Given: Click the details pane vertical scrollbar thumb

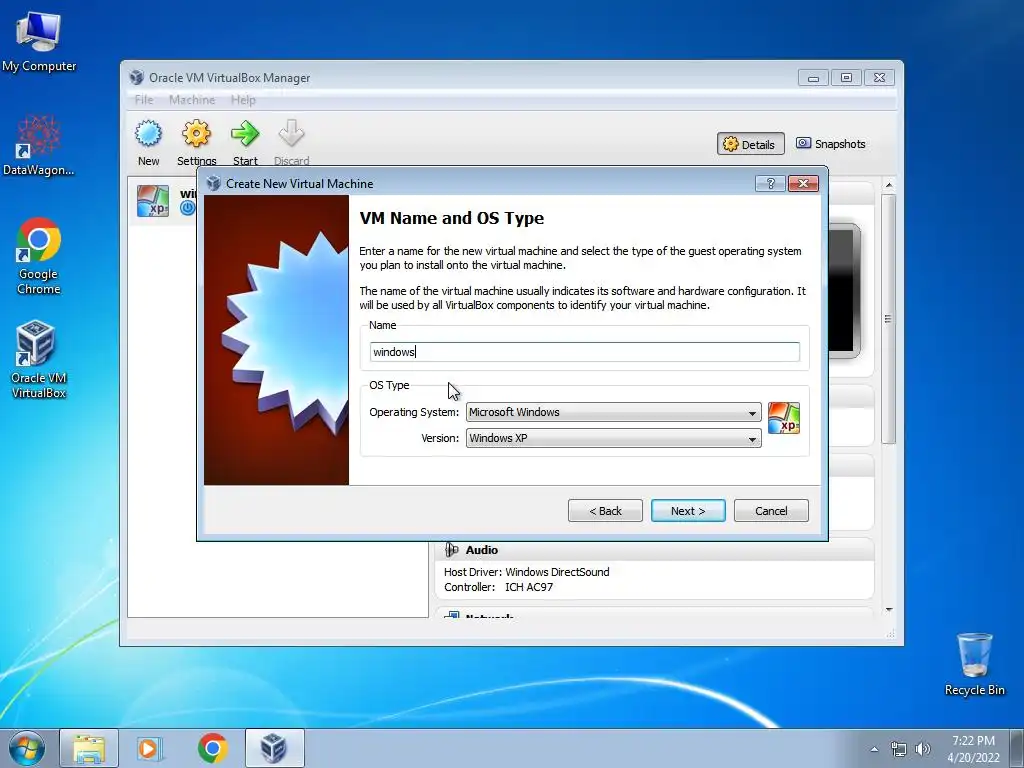Looking at the screenshot, I should (x=889, y=319).
